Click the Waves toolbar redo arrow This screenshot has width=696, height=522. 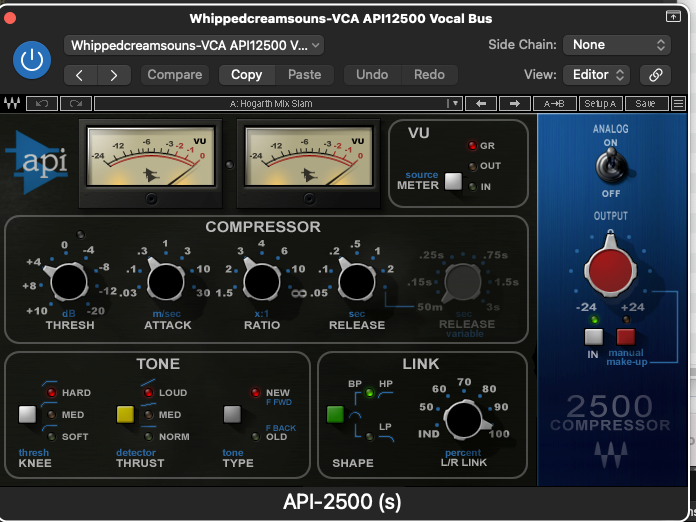click(x=76, y=103)
